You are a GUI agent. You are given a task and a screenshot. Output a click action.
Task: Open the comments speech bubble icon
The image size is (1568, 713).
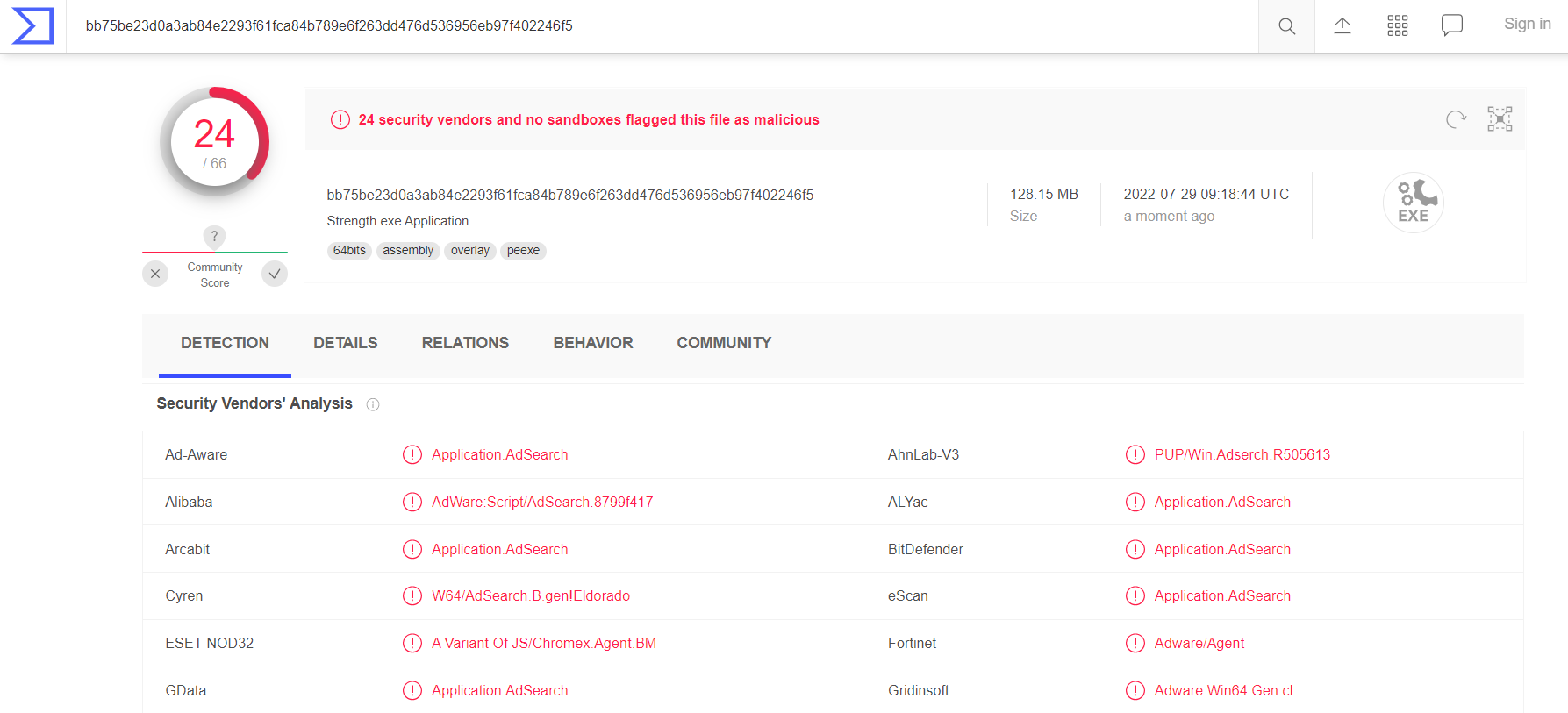point(1451,25)
